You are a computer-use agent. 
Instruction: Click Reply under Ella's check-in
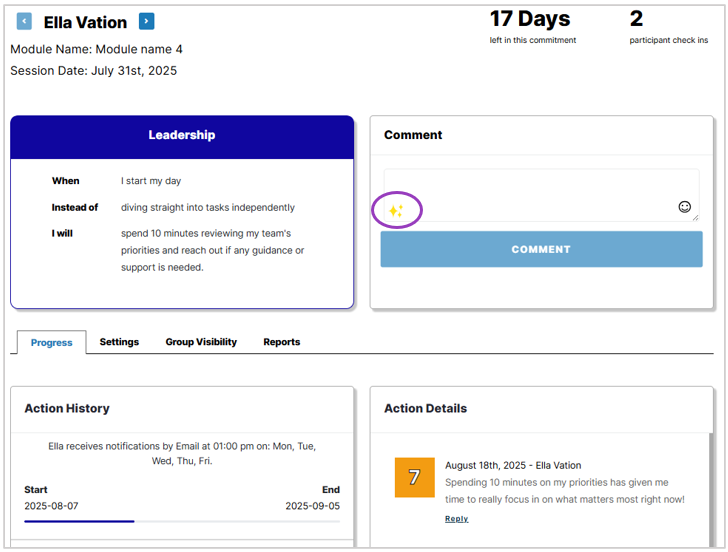pyautogui.click(x=456, y=519)
